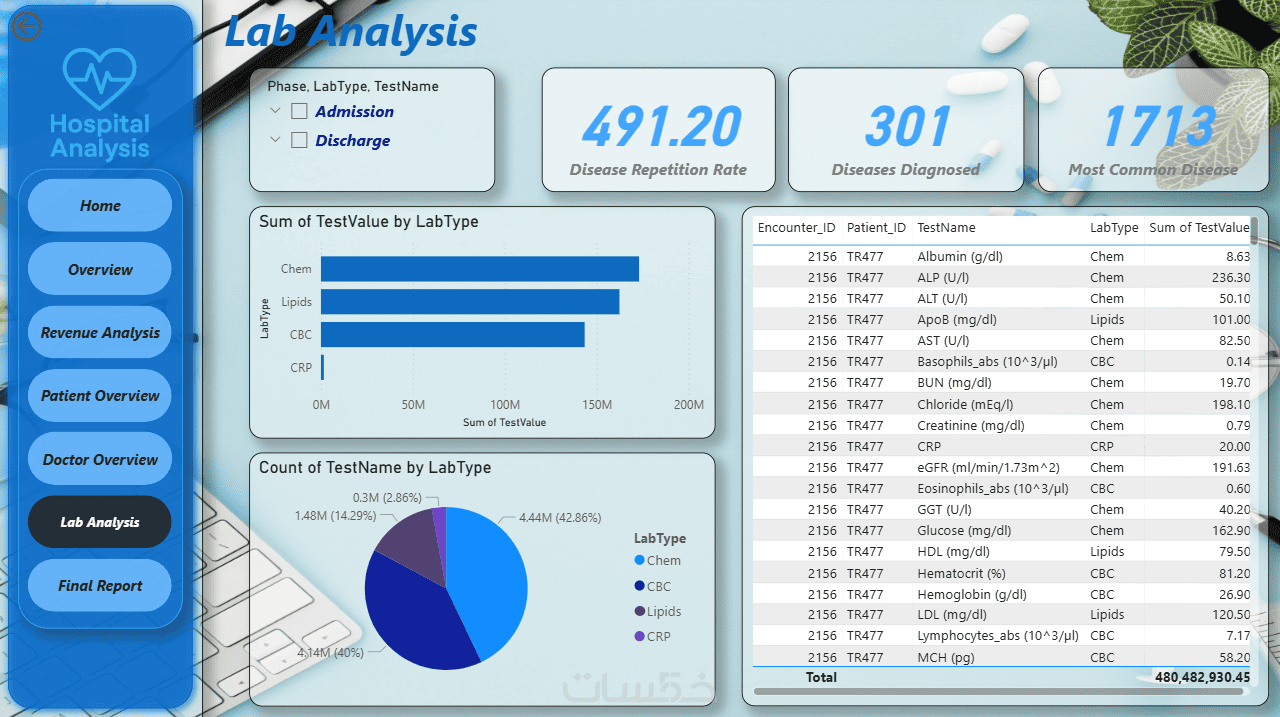Open the Patient Overview page
1280x717 pixels.
tap(100, 396)
